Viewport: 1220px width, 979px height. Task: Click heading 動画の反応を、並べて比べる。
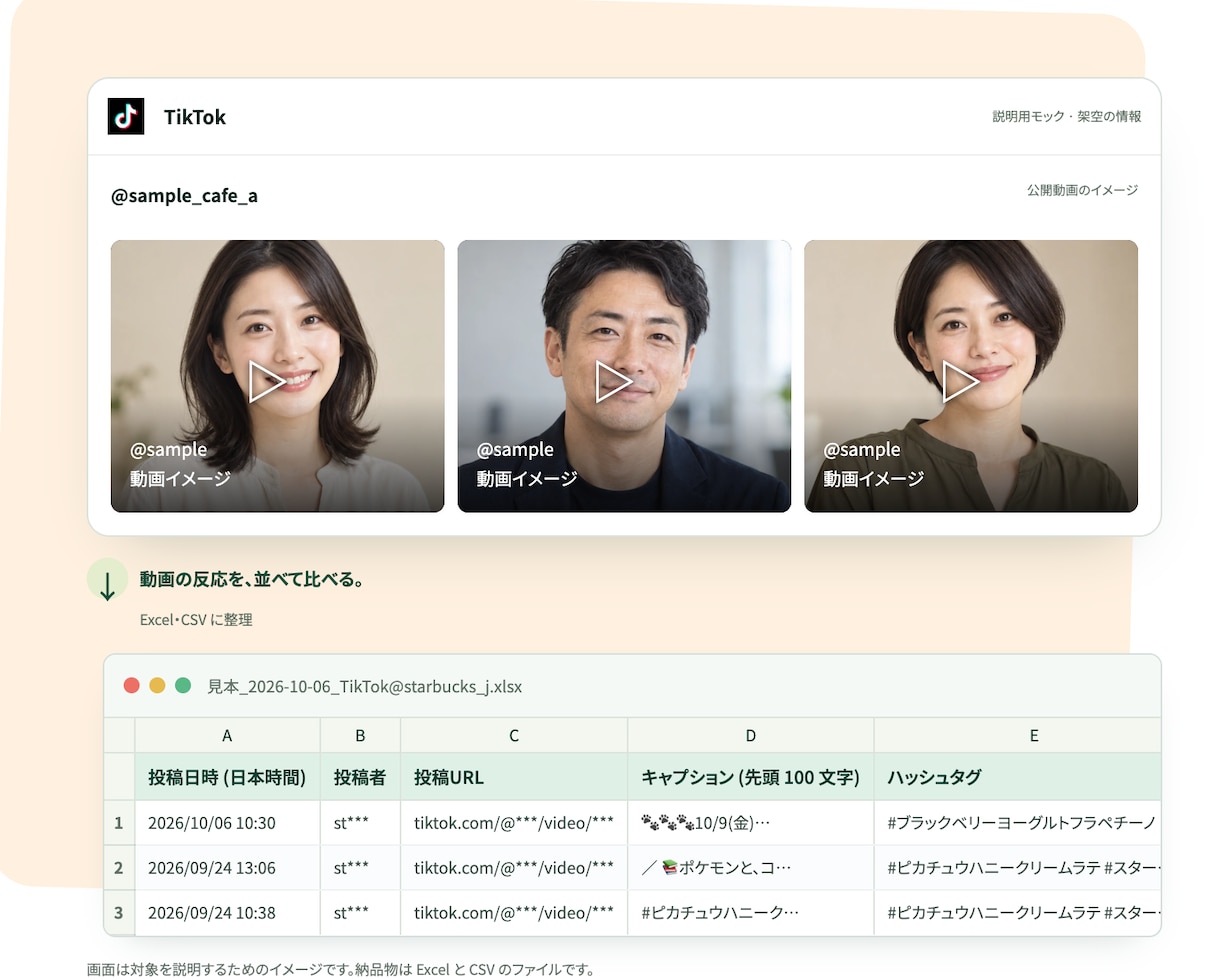coord(251,579)
